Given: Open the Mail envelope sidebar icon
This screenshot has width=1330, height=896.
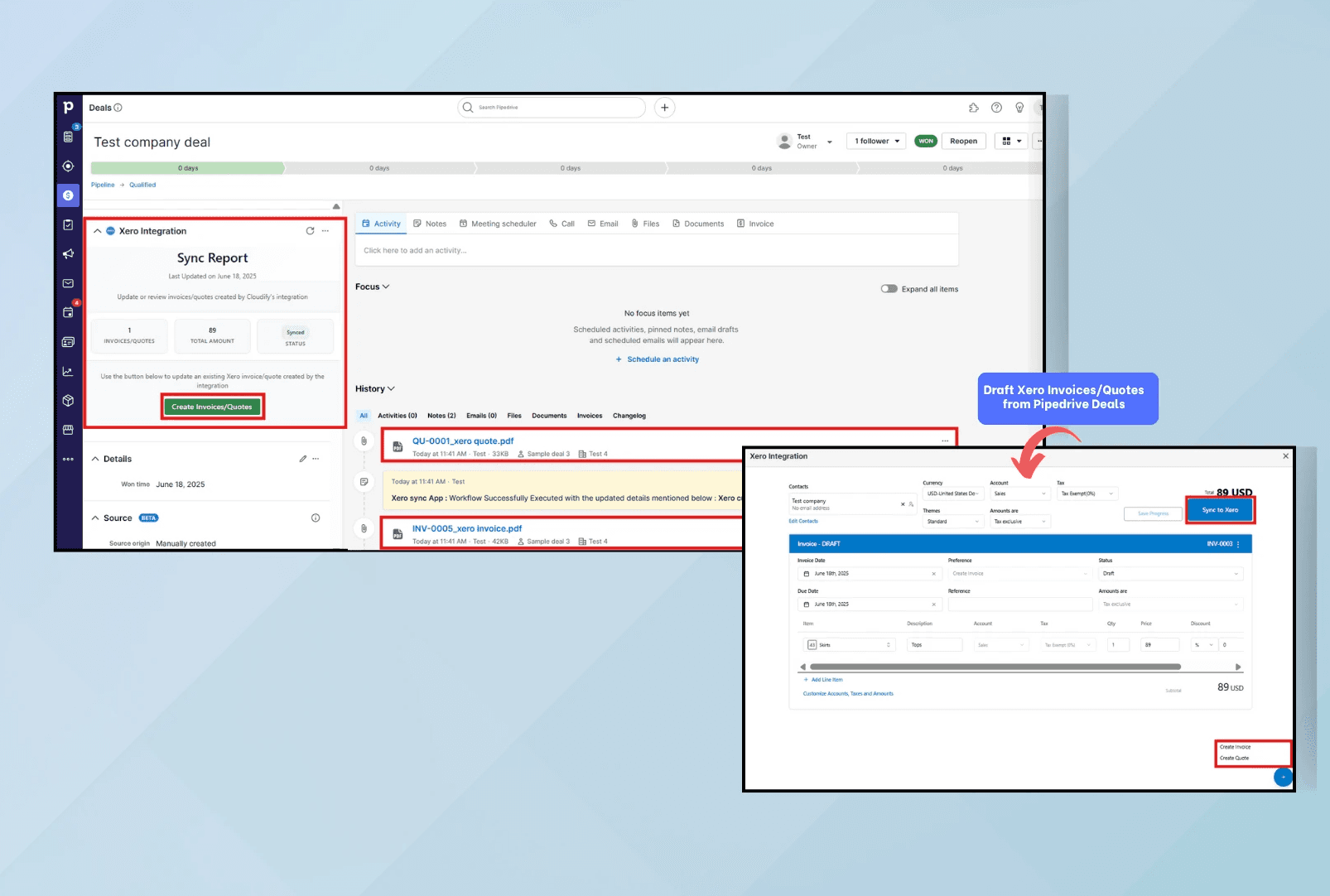Looking at the screenshot, I should pos(68,283).
